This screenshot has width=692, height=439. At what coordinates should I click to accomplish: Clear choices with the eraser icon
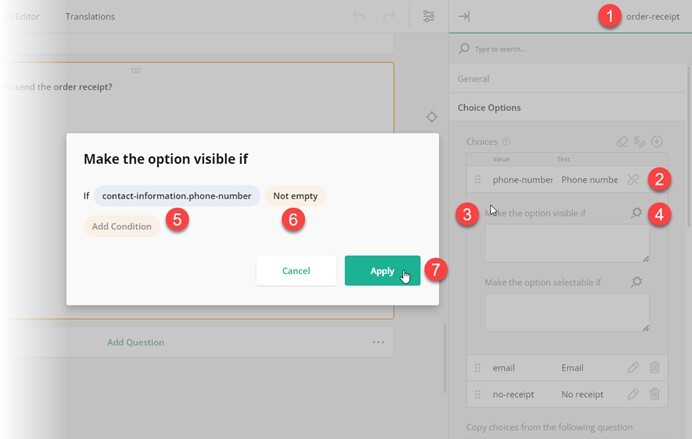tap(622, 142)
